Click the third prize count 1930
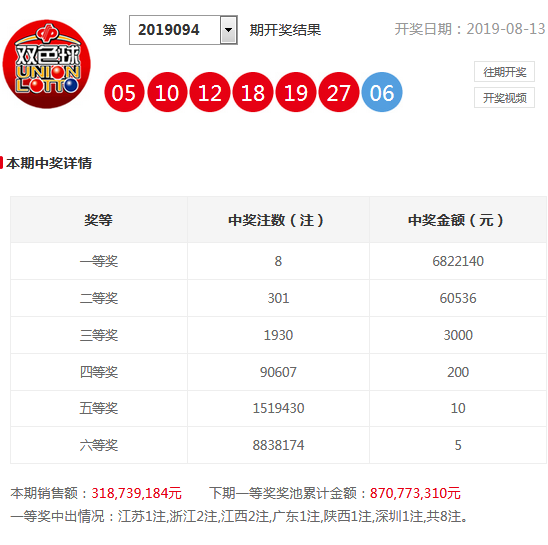 coord(278,336)
